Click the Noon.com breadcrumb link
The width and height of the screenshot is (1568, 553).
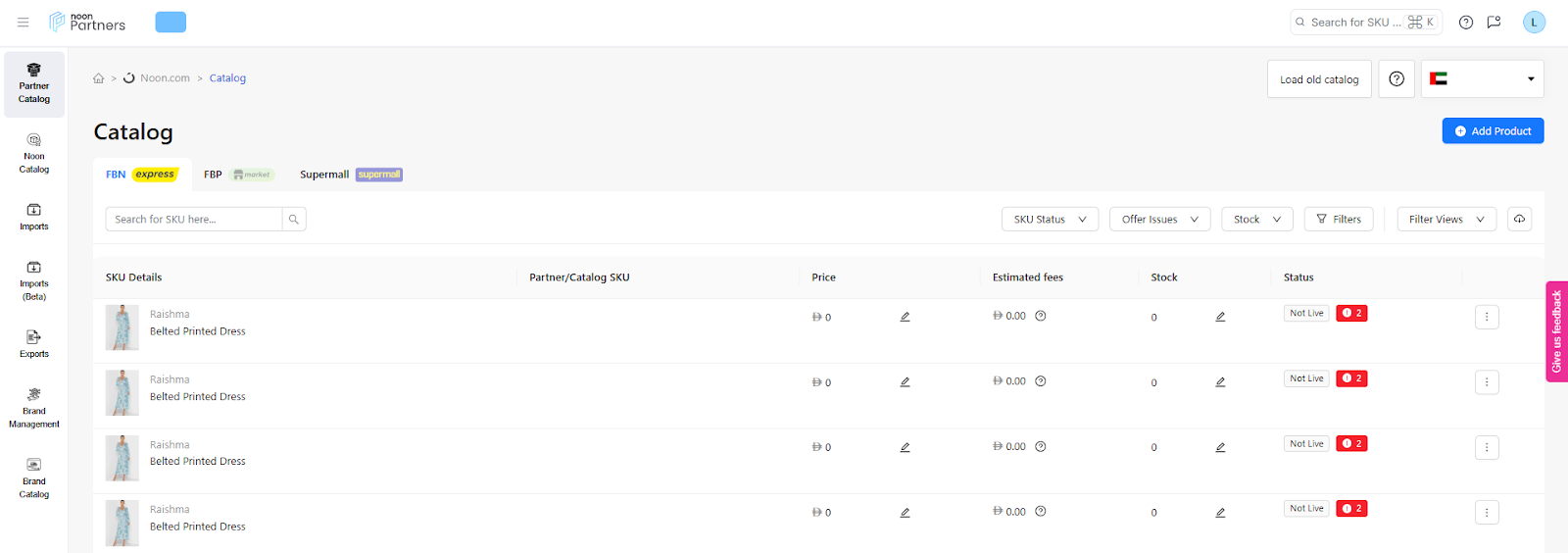click(165, 78)
